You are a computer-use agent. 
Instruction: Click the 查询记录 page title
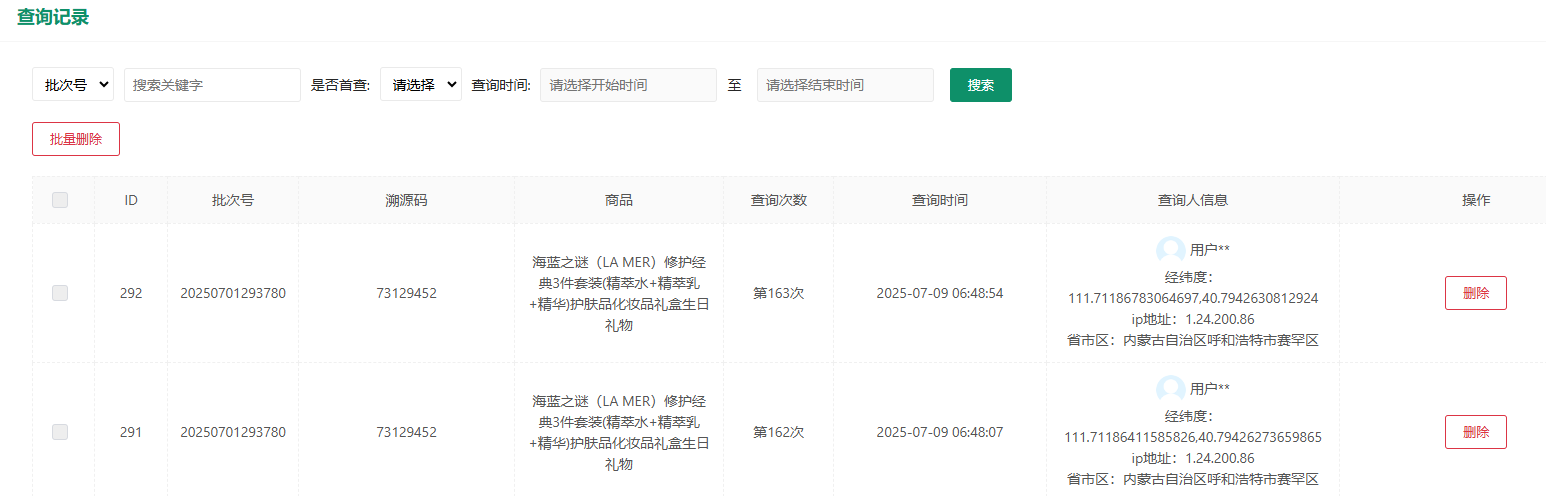coord(53,17)
